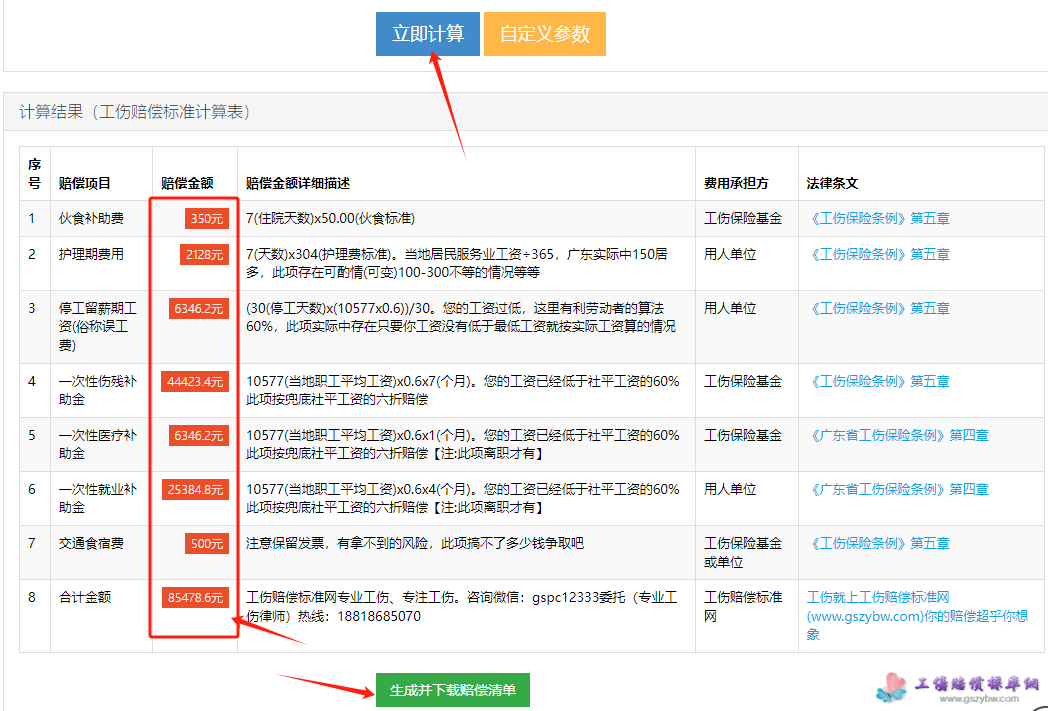The width and height of the screenshot is (1048, 711).
Task: Click the 25384.8元 amount badge
Action: click(x=196, y=490)
